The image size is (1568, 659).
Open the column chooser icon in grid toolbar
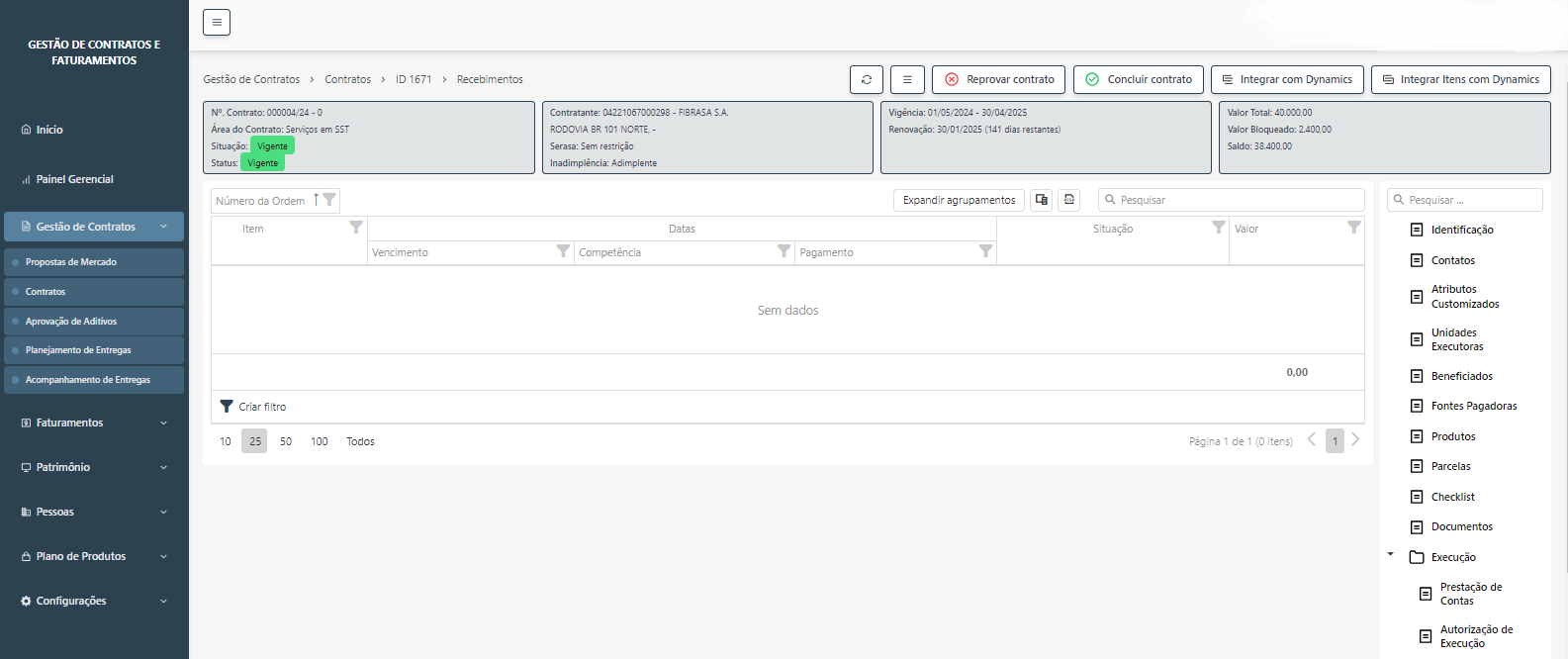(x=1041, y=200)
